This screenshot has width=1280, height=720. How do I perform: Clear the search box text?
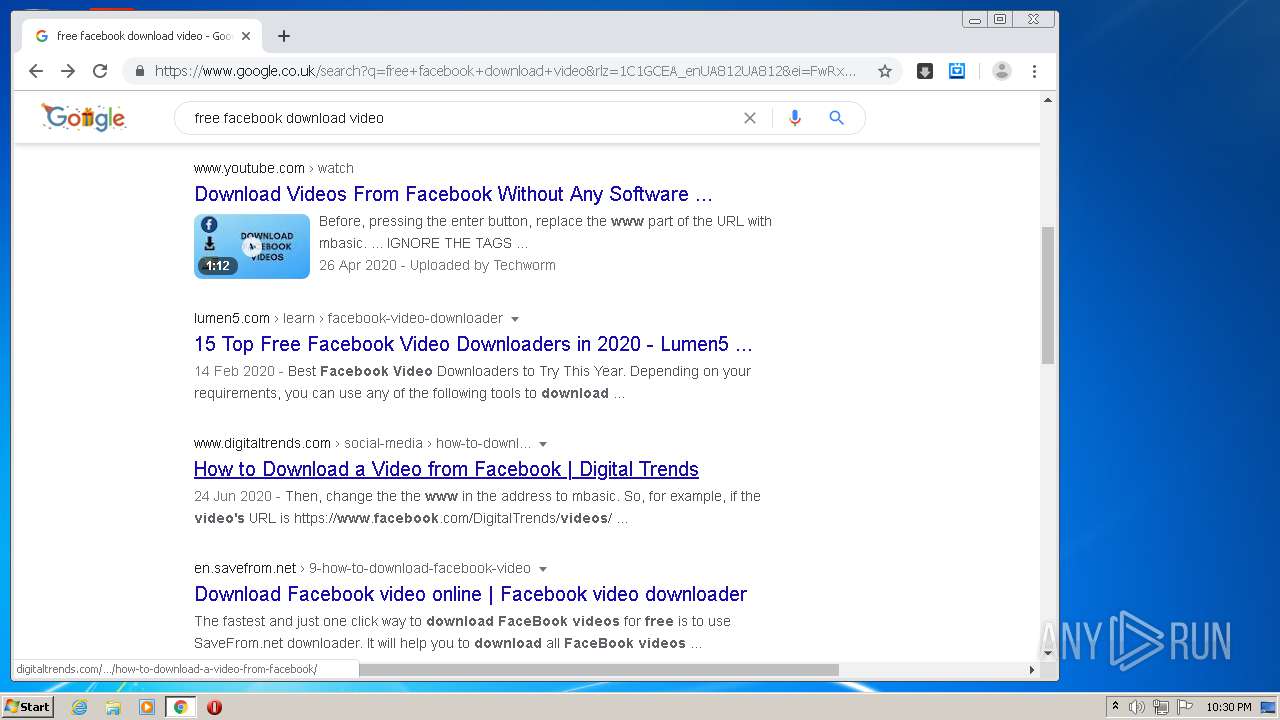pyautogui.click(x=750, y=118)
